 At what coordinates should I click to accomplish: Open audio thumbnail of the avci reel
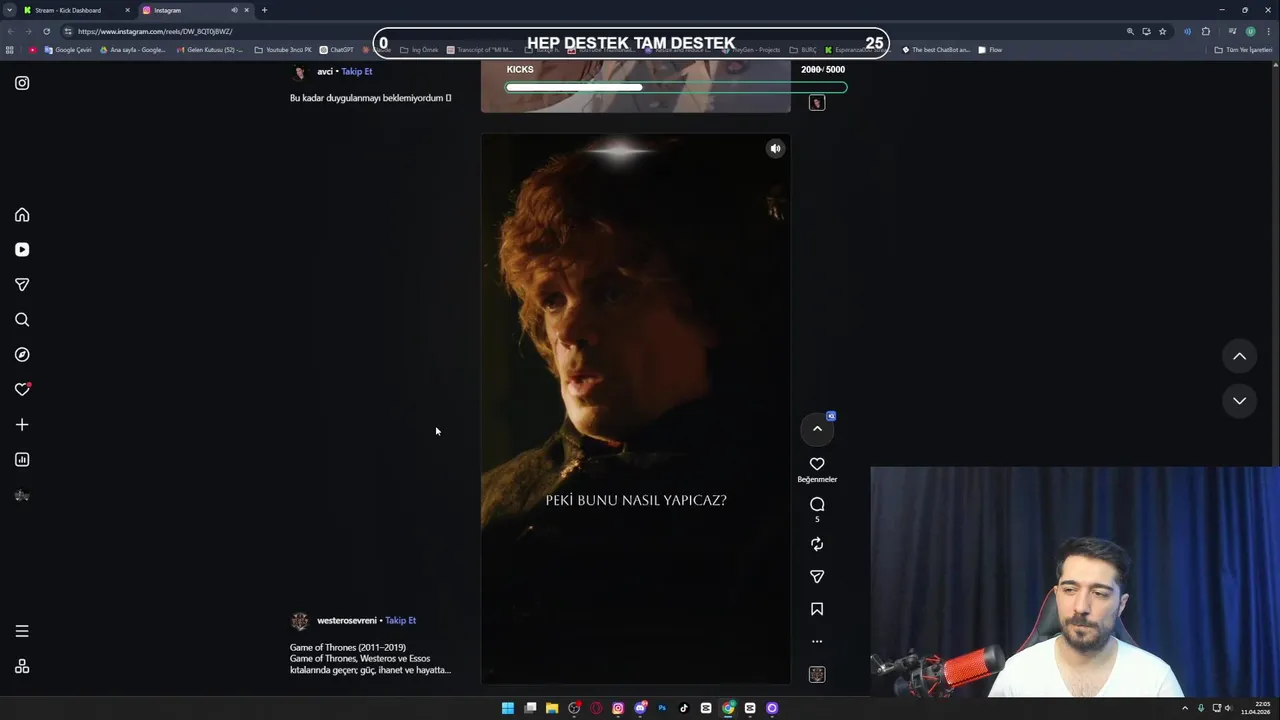coord(817,103)
